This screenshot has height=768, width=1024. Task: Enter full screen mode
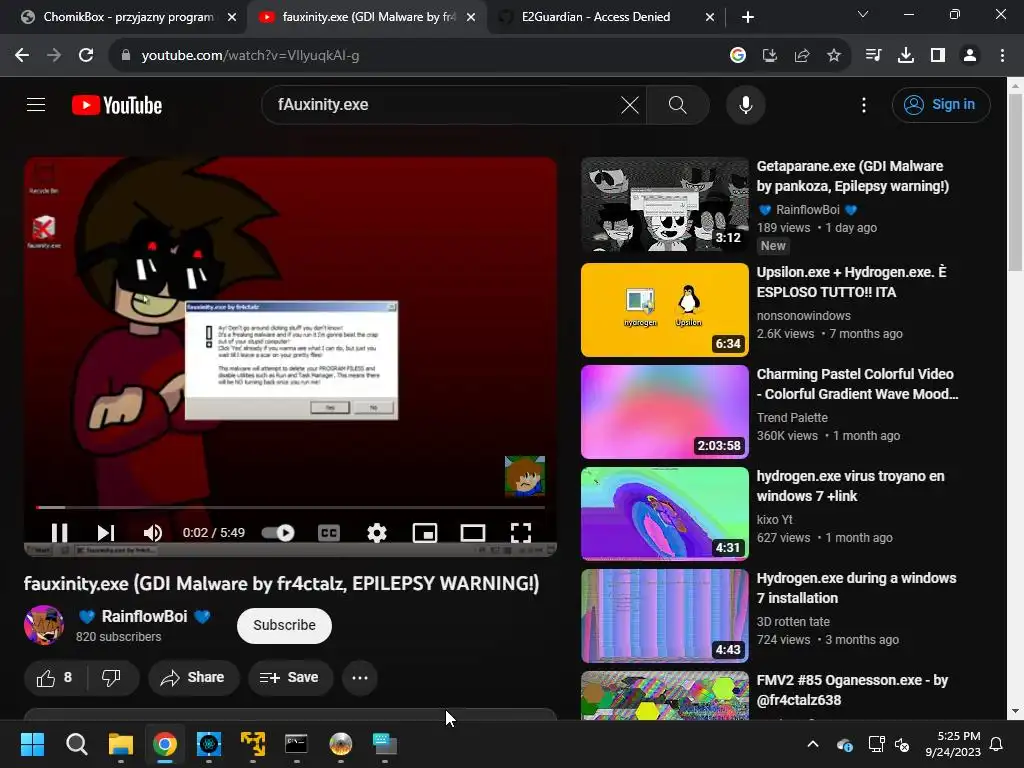520,533
